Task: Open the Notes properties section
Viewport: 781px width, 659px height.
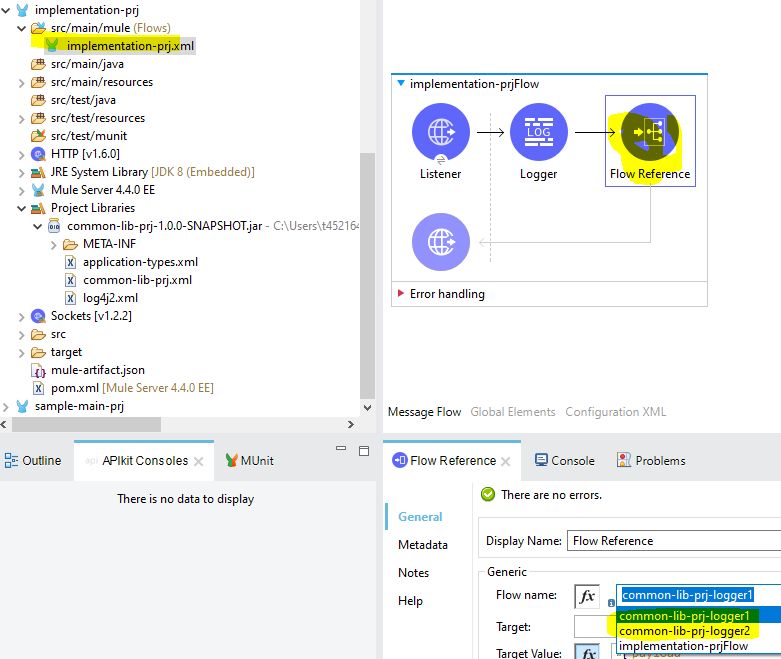Action: click(x=413, y=573)
